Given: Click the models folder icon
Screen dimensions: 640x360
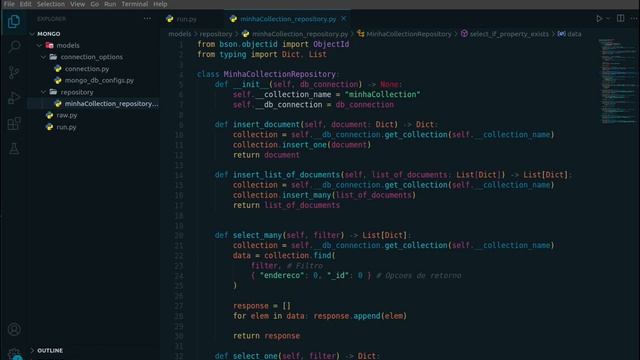Looking at the screenshot, I should coord(49,45).
